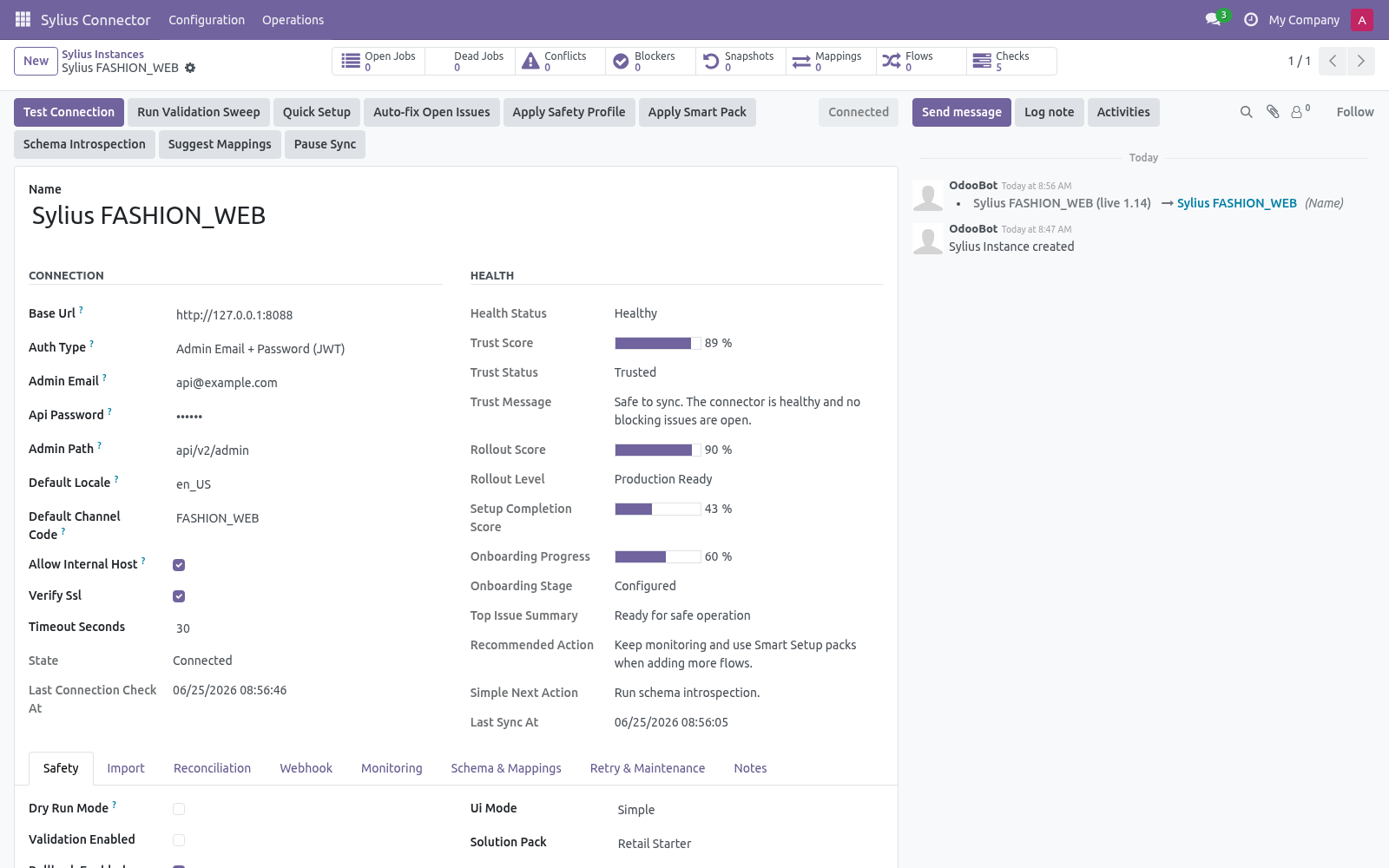Switch to the Import tab
This screenshot has height=868, width=1389.
[x=126, y=768]
